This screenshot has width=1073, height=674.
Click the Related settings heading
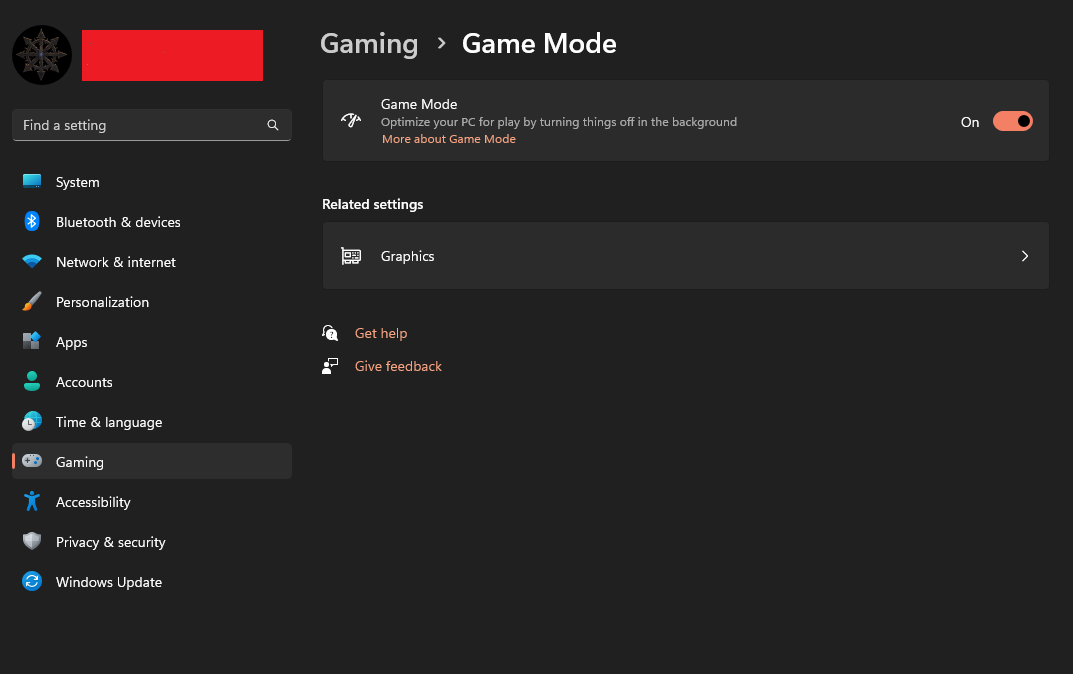(x=373, y=204)
